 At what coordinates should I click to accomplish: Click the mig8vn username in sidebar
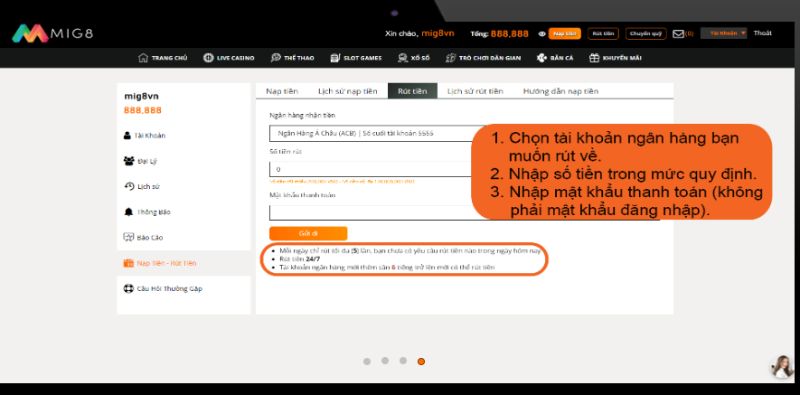click(141, 96)
